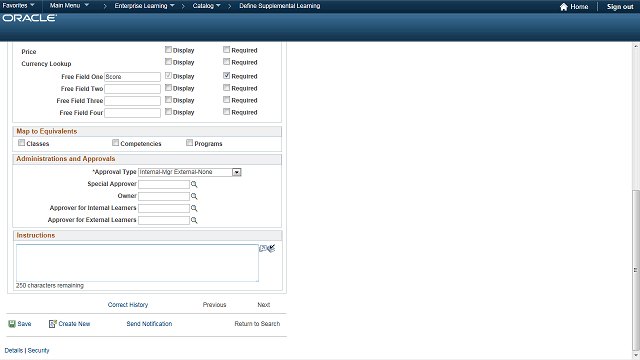Check Display for Free Field Four
The width and height of the screenshot is (640, 360).
click(168, 111)
